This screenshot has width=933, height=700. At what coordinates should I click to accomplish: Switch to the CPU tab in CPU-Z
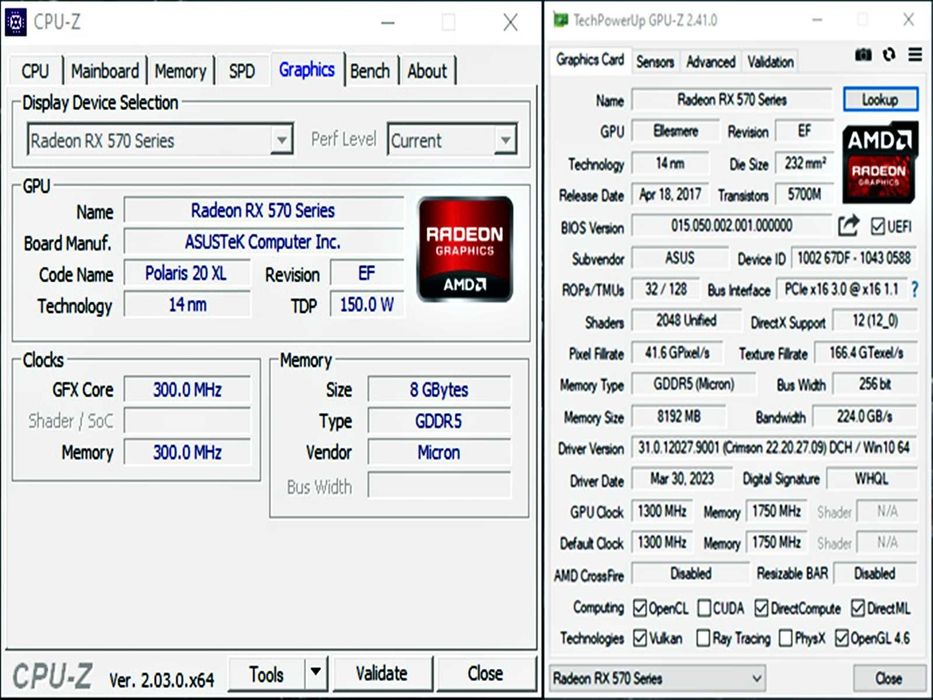pyautogui.click(x=35, y=71)
